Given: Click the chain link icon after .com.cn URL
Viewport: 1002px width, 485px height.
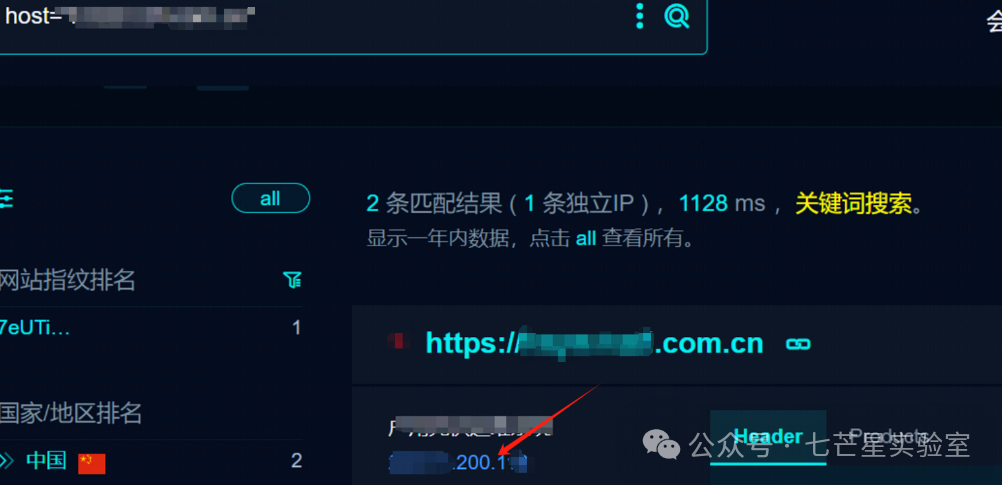Looking at the screenshot, I should [x=798, y=344].
